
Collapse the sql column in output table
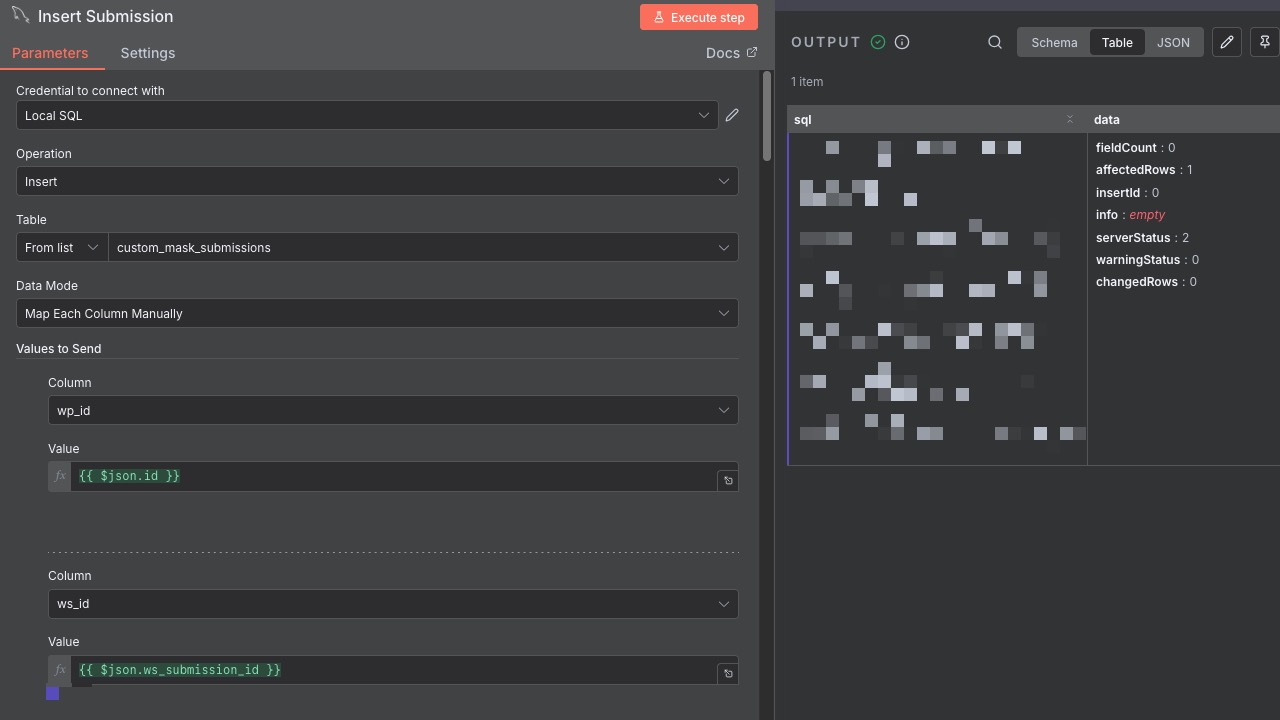pyautogui.click(x=1069, y=120)
